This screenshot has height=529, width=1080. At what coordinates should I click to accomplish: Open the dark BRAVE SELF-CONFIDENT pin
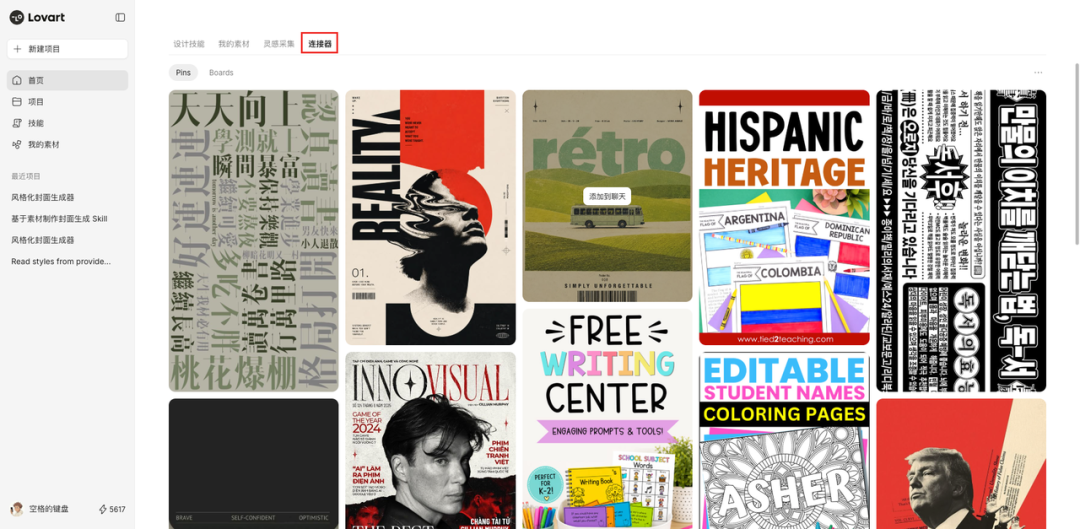253,464
